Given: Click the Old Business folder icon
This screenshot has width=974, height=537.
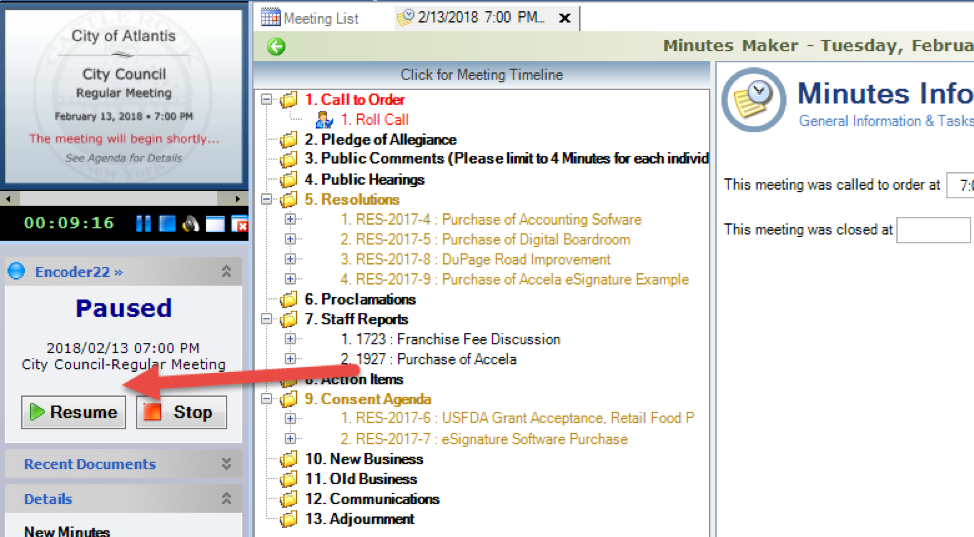Looking at the screenshot, I should point(288,479).
